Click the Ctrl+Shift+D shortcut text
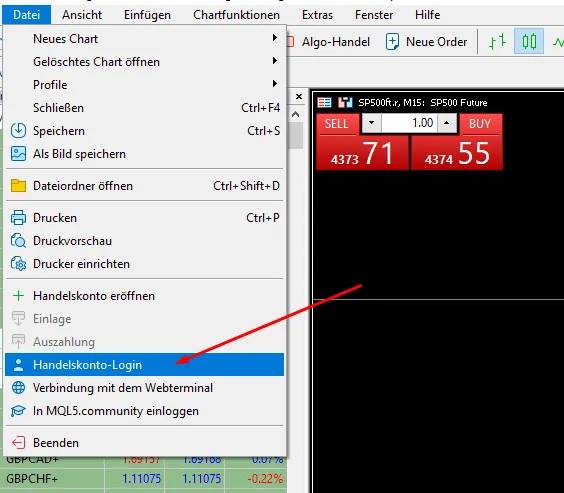Screen dimensions: 564x493 (246, 186)
